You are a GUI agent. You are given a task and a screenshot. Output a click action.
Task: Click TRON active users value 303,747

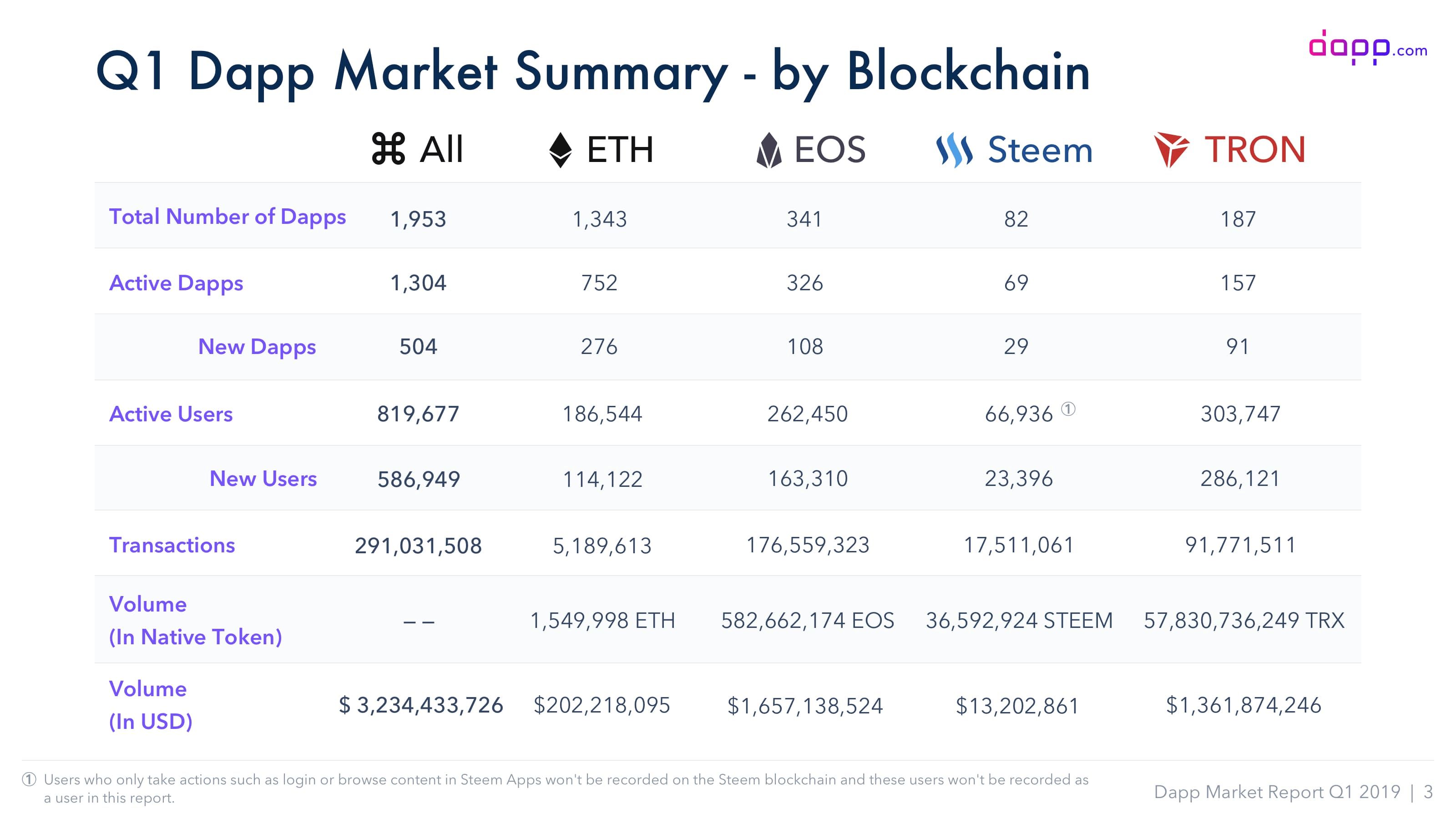[x=1240, y=415]
